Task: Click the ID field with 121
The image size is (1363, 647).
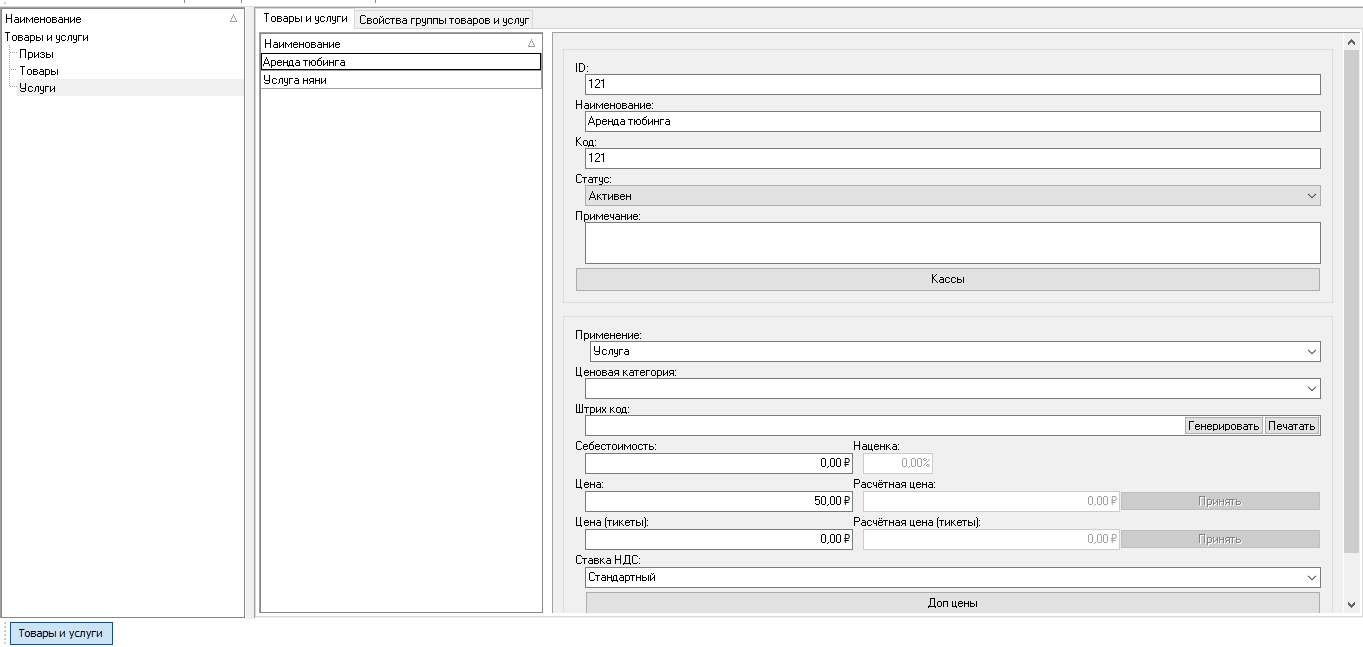Action: (x=952, y=84)
